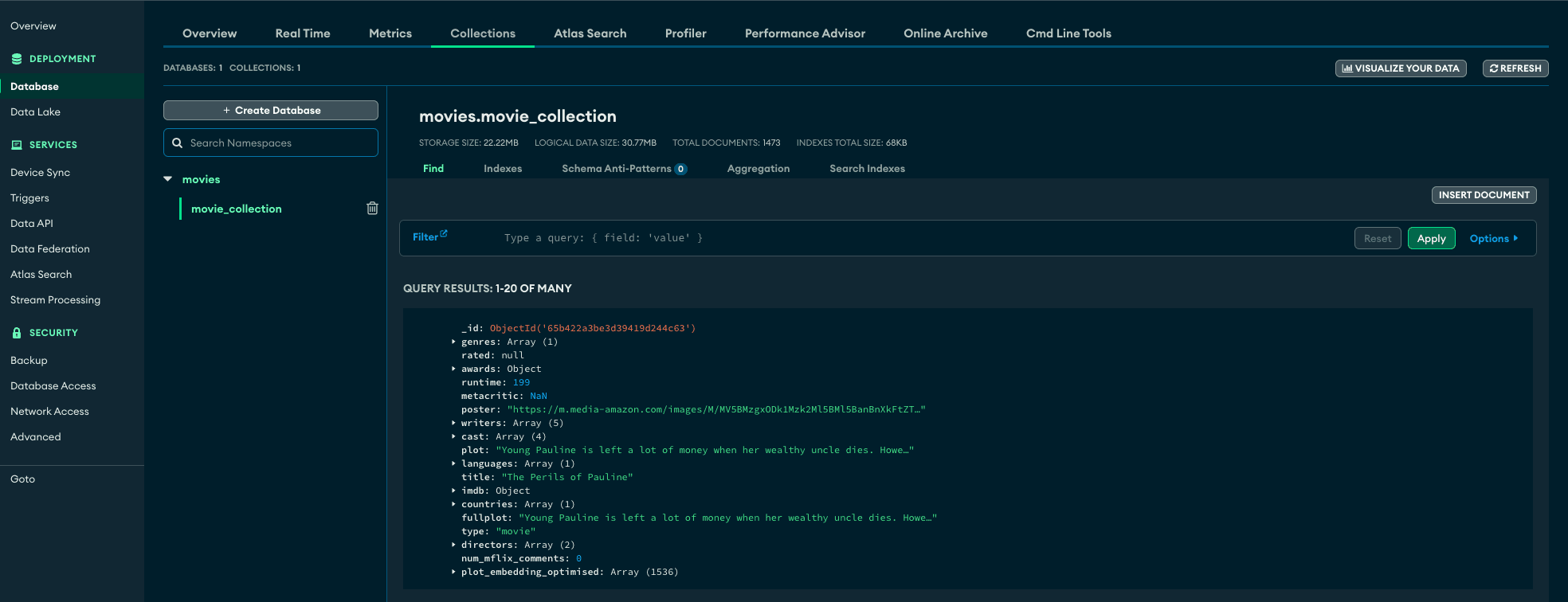
Task: Open the Indexes sub-tab
Action: coord(503,169)
